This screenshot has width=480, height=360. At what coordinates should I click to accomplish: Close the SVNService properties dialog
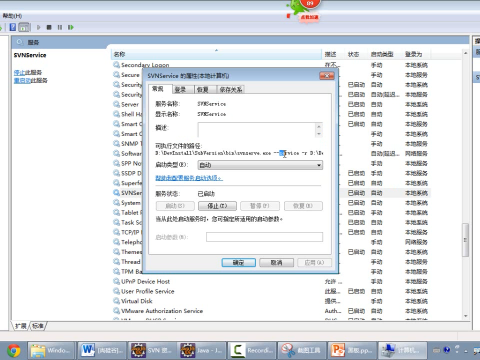[326, 76]
